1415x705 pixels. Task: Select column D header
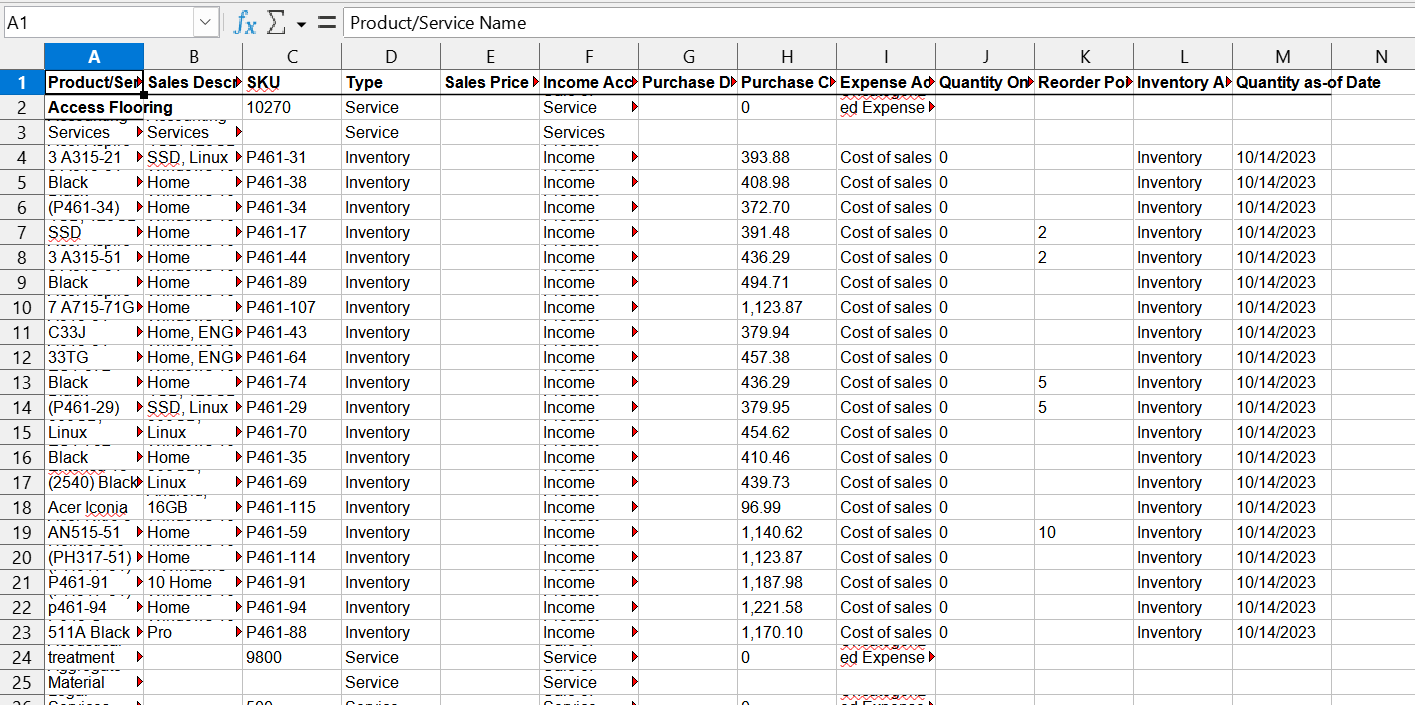point(391,57)
